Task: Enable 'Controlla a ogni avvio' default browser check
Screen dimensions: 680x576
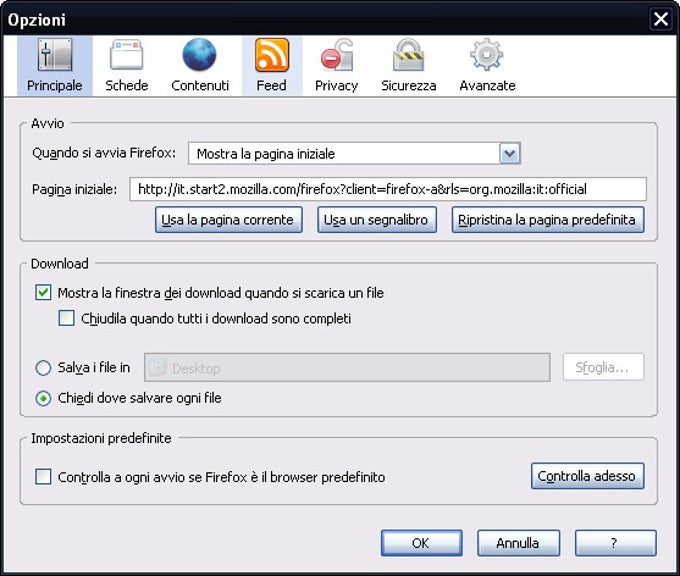Action: (43, 477)
